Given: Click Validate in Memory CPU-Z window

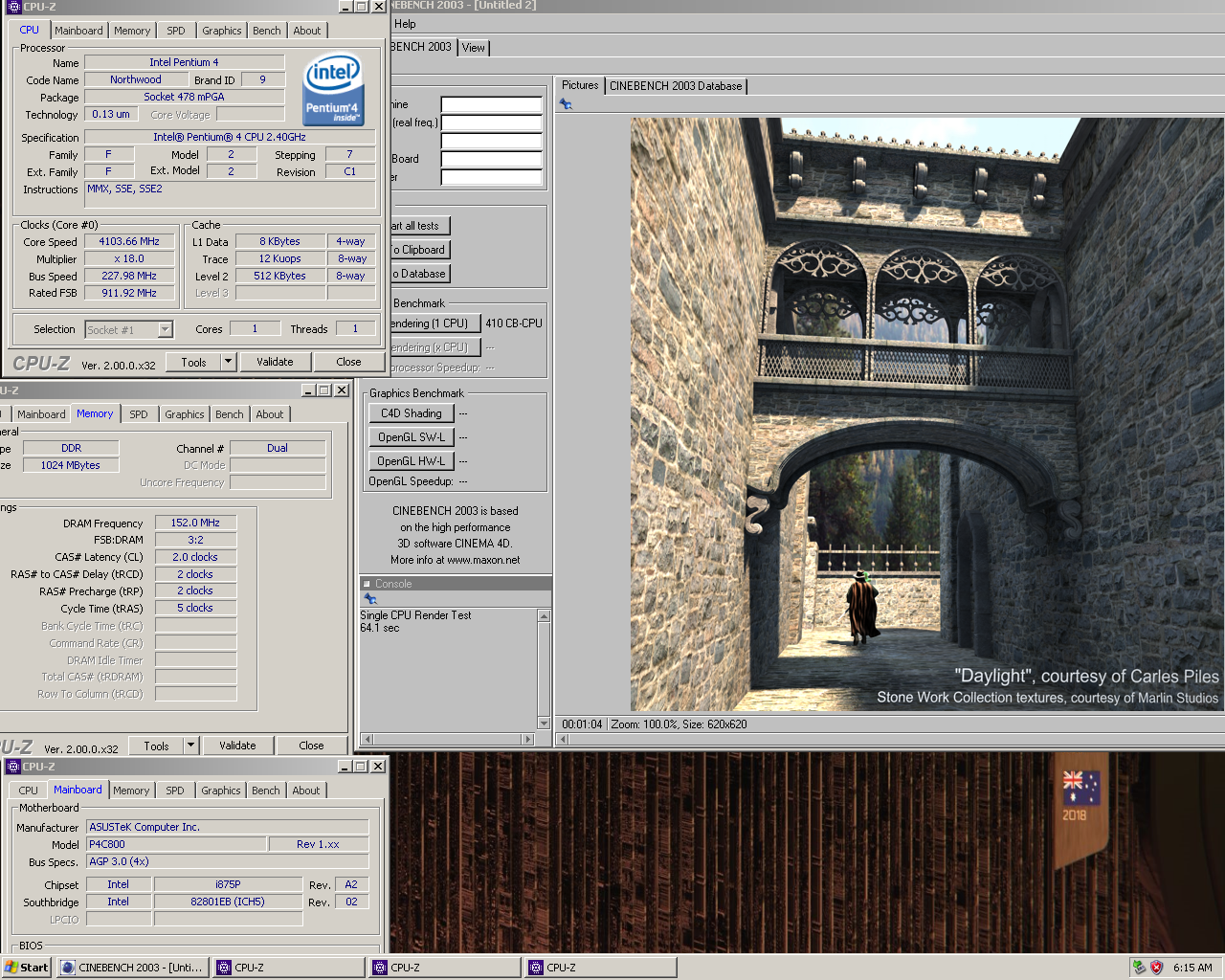Looking at the screenshot, I should click(237, 746).
